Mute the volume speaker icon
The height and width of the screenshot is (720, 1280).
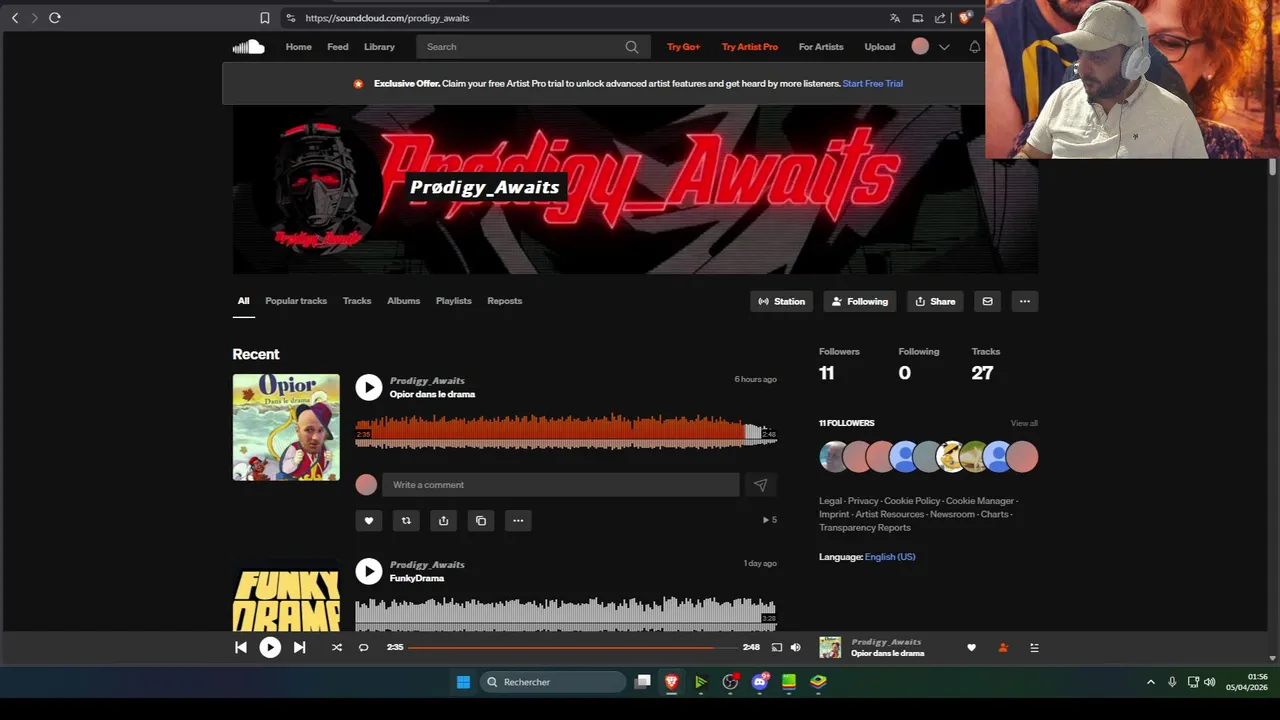tap(796, 647)
